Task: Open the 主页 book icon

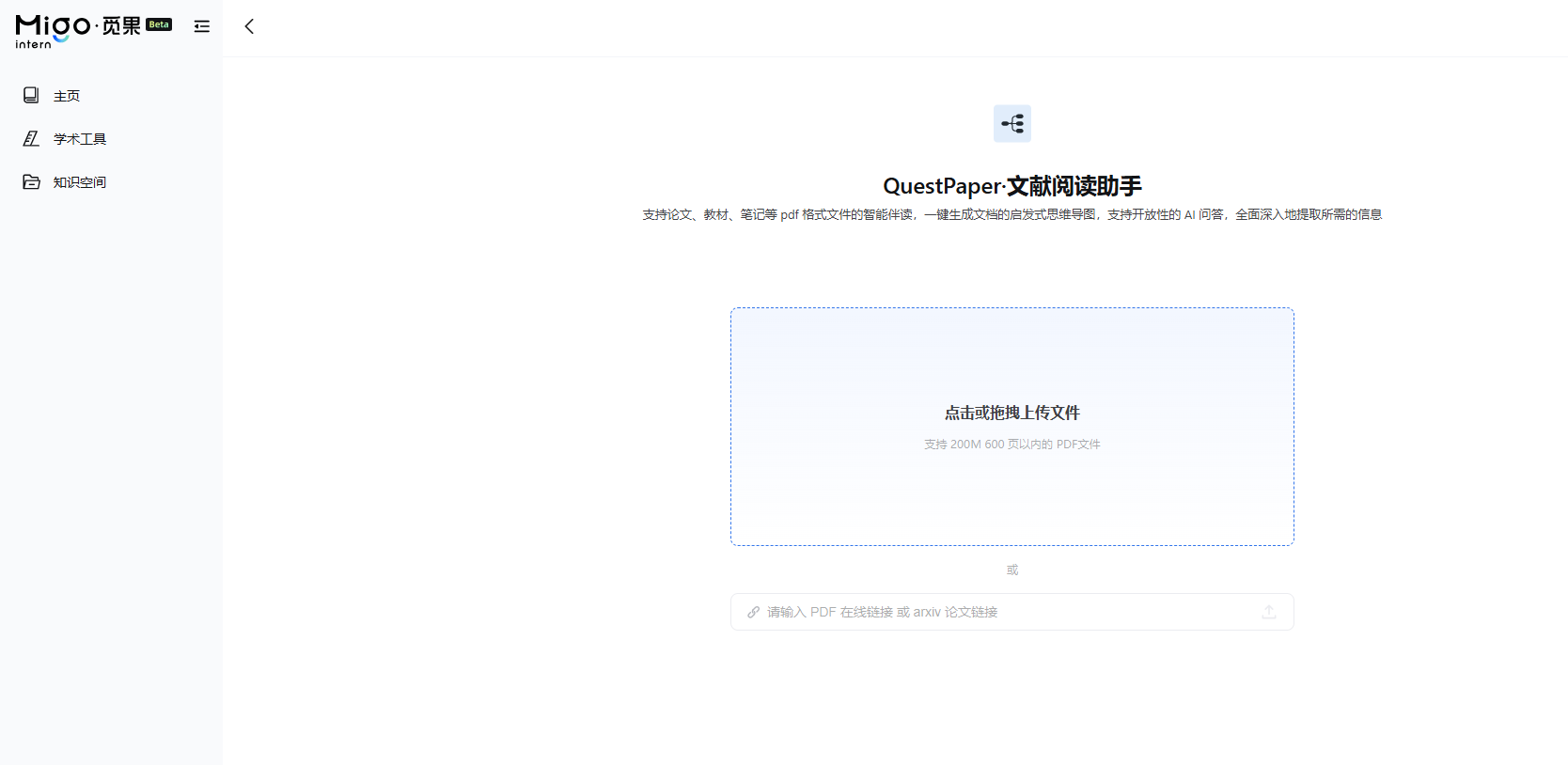Action: click(31, 95)
